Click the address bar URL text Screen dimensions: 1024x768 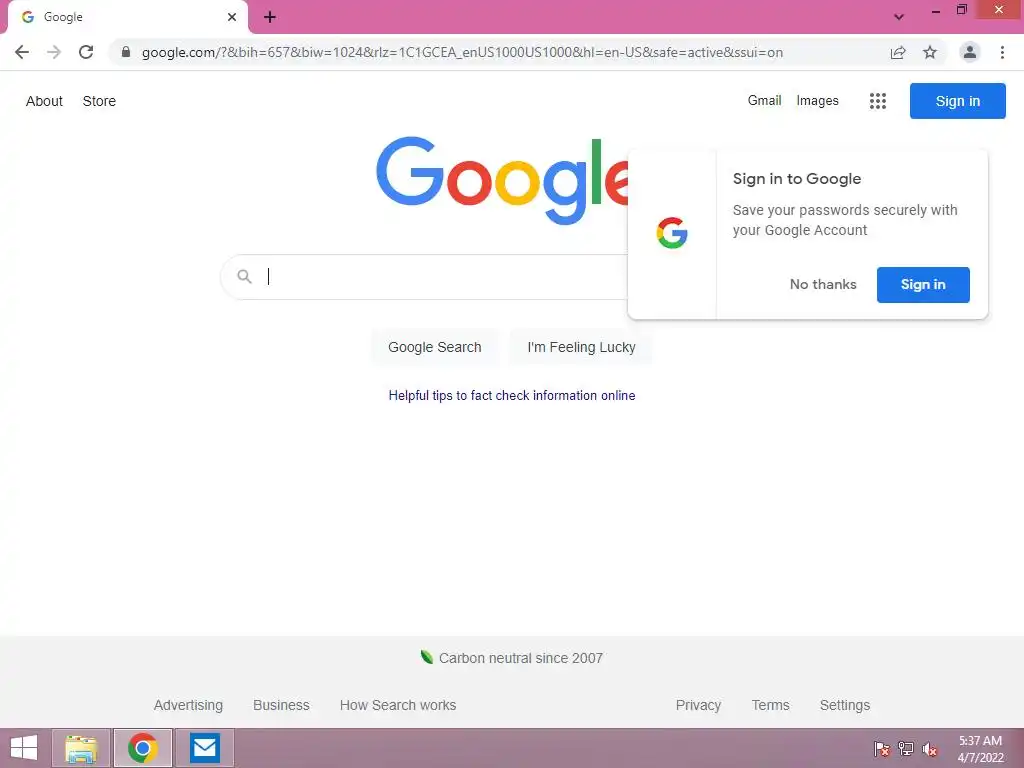462,52
